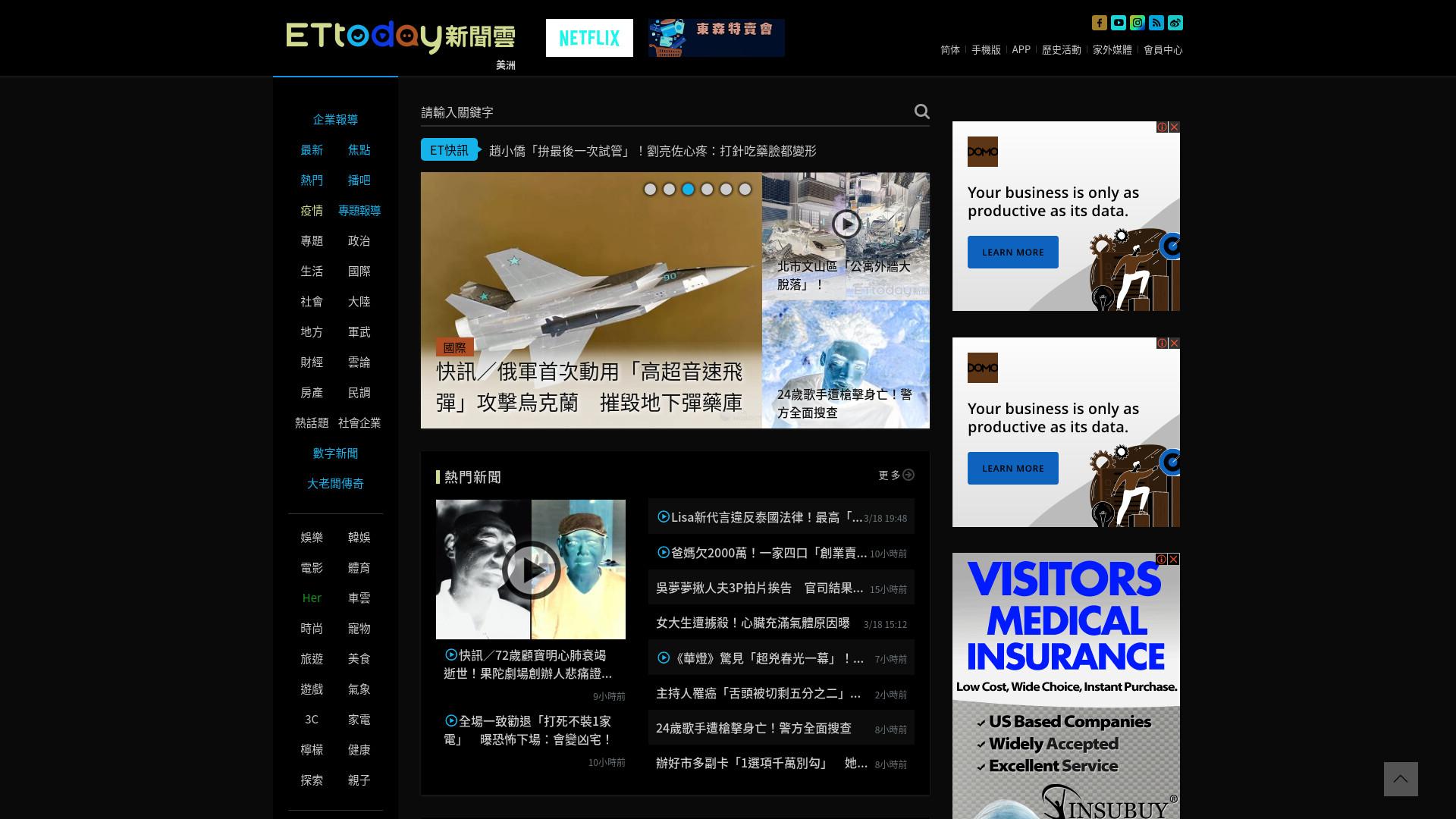This screenshot has height=819, width=1456.
Task: Open 數字新聞 sidebar link
Action: click(335, 453)
